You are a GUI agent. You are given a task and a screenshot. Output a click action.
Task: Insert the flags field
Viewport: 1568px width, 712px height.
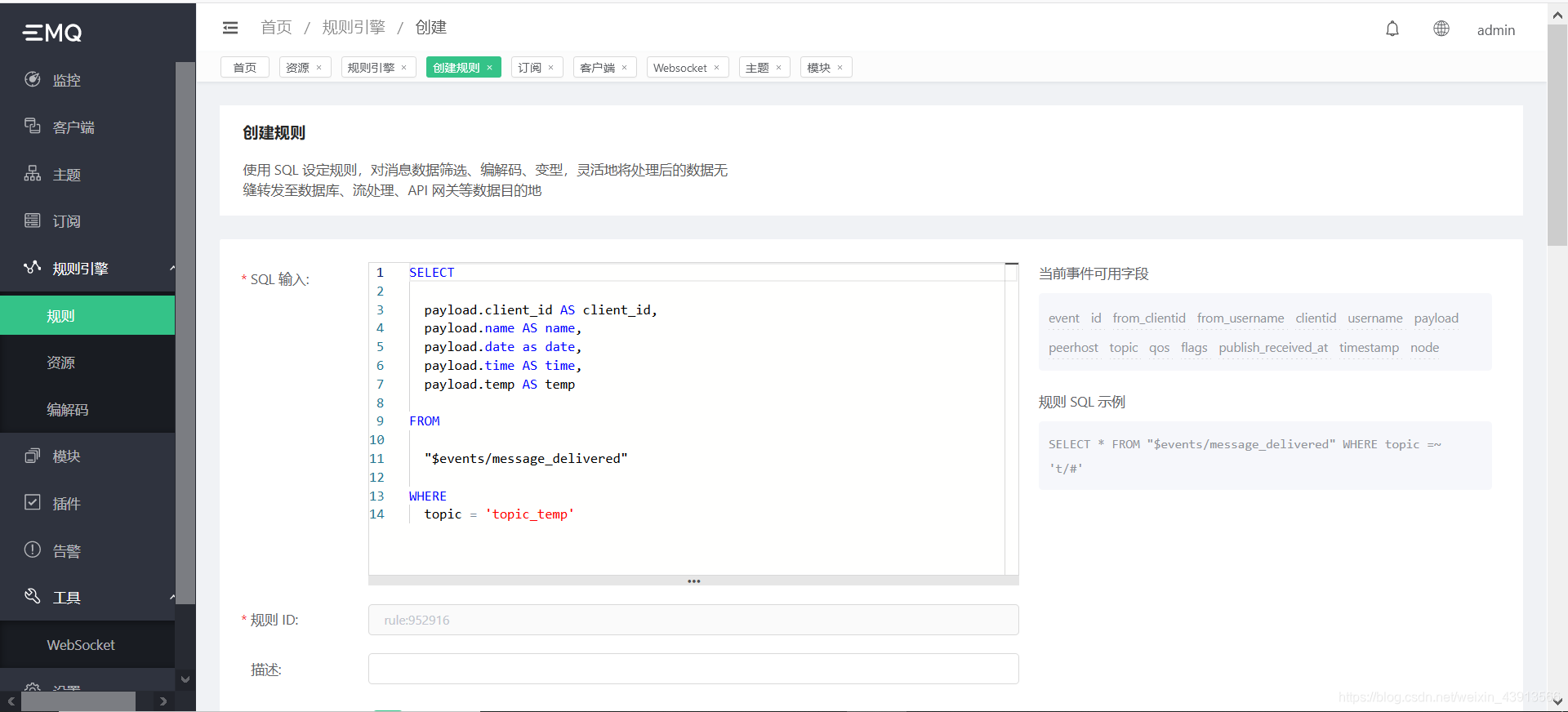1194,348
